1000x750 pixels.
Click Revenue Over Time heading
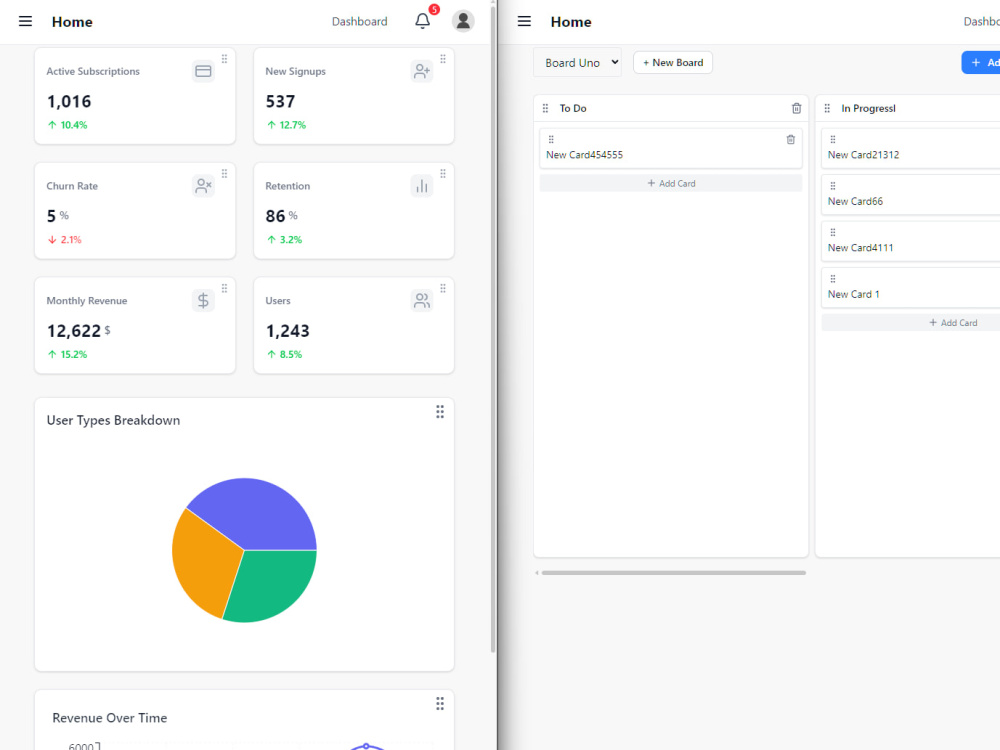click(x=110, y=718)
